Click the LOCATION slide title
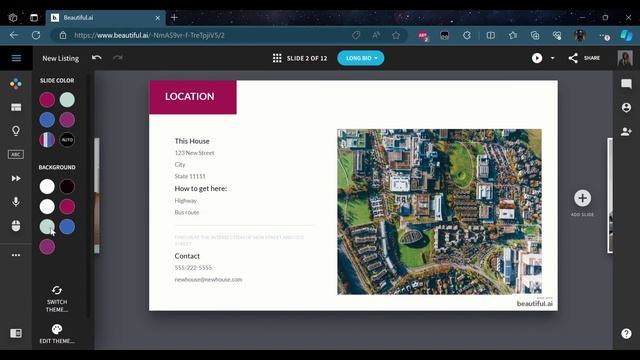This screenshot has width=640, height=360. pyautogui.click(x=189, y=96)
